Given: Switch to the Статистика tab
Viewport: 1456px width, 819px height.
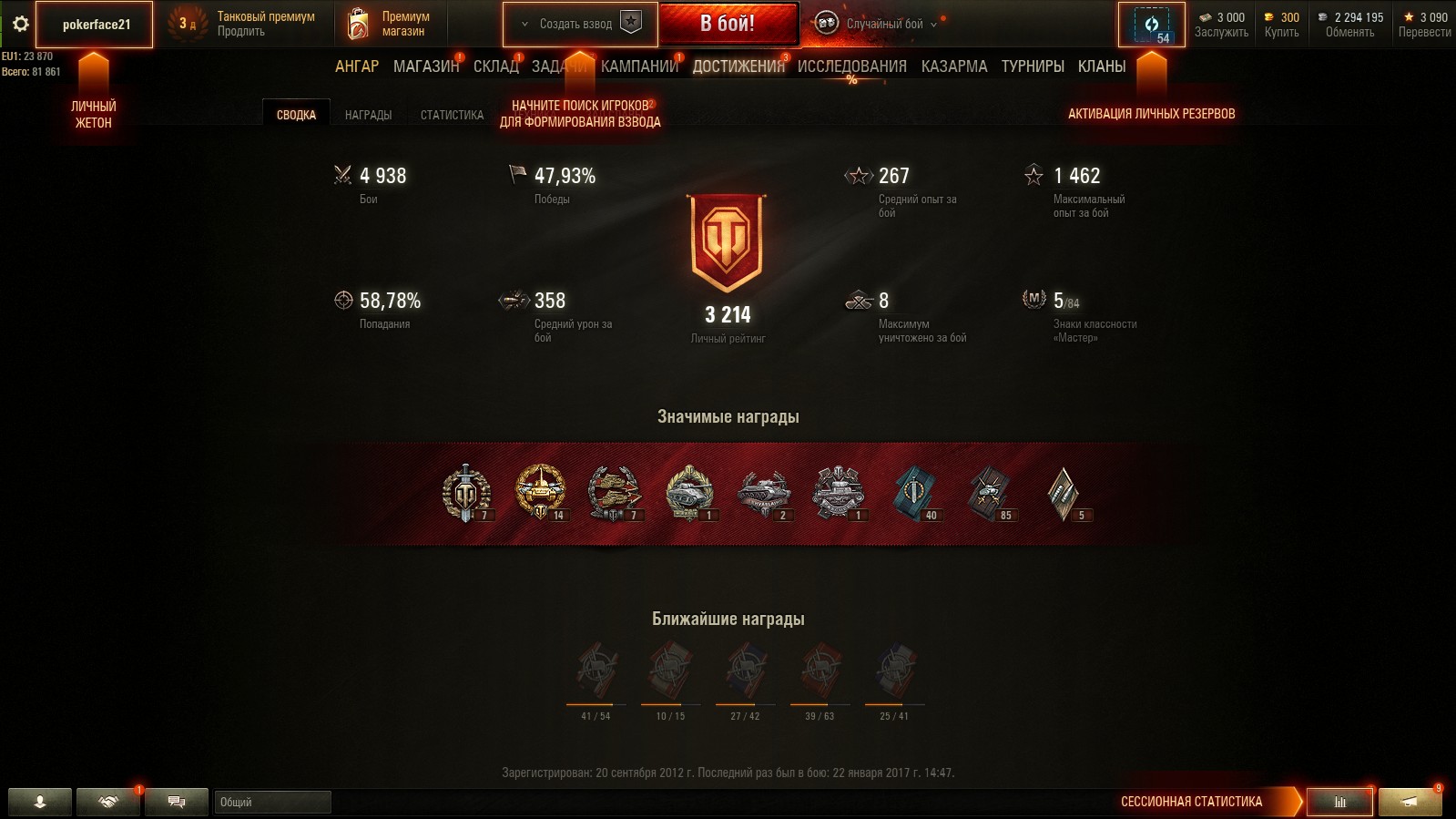Looking at the screenshot, I should [x=452, y=115].
